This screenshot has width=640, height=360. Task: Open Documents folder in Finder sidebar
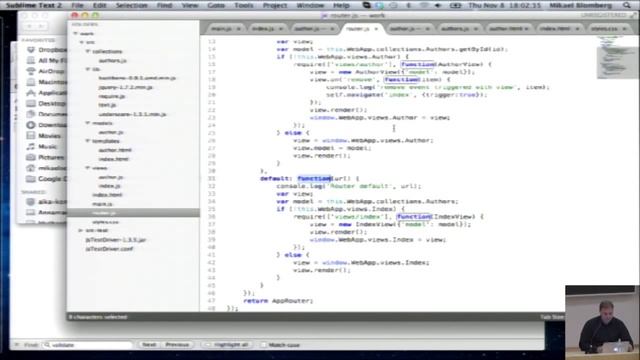coord(47,114)
